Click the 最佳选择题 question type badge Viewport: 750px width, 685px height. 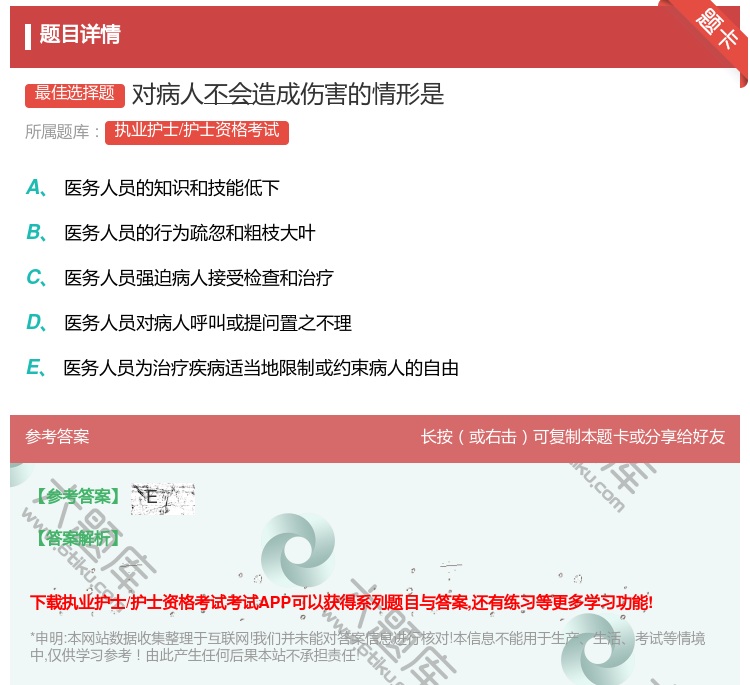click(x=75, y=94)
